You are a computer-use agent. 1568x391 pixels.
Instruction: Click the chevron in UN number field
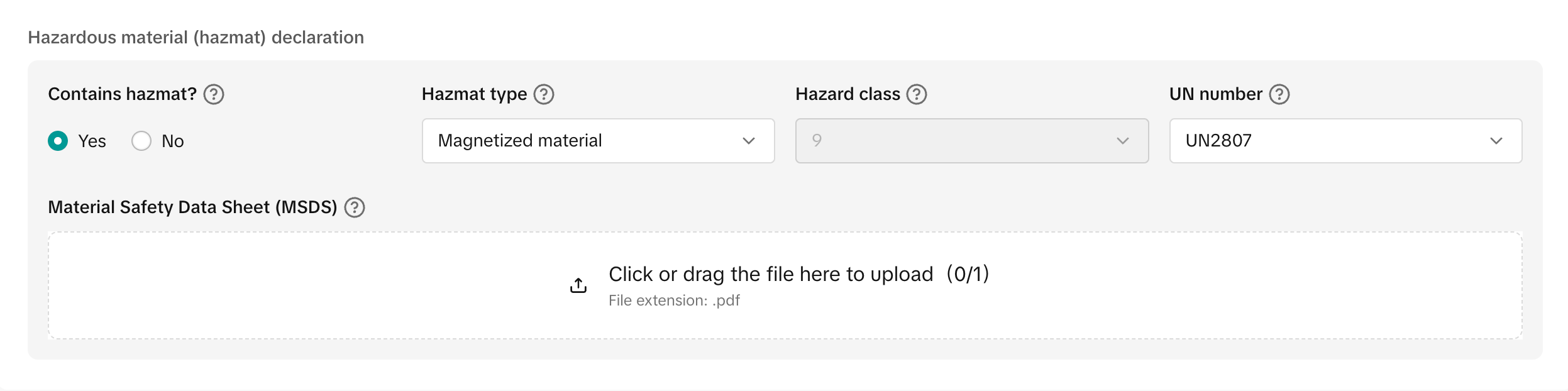(x=1496, y=141)
